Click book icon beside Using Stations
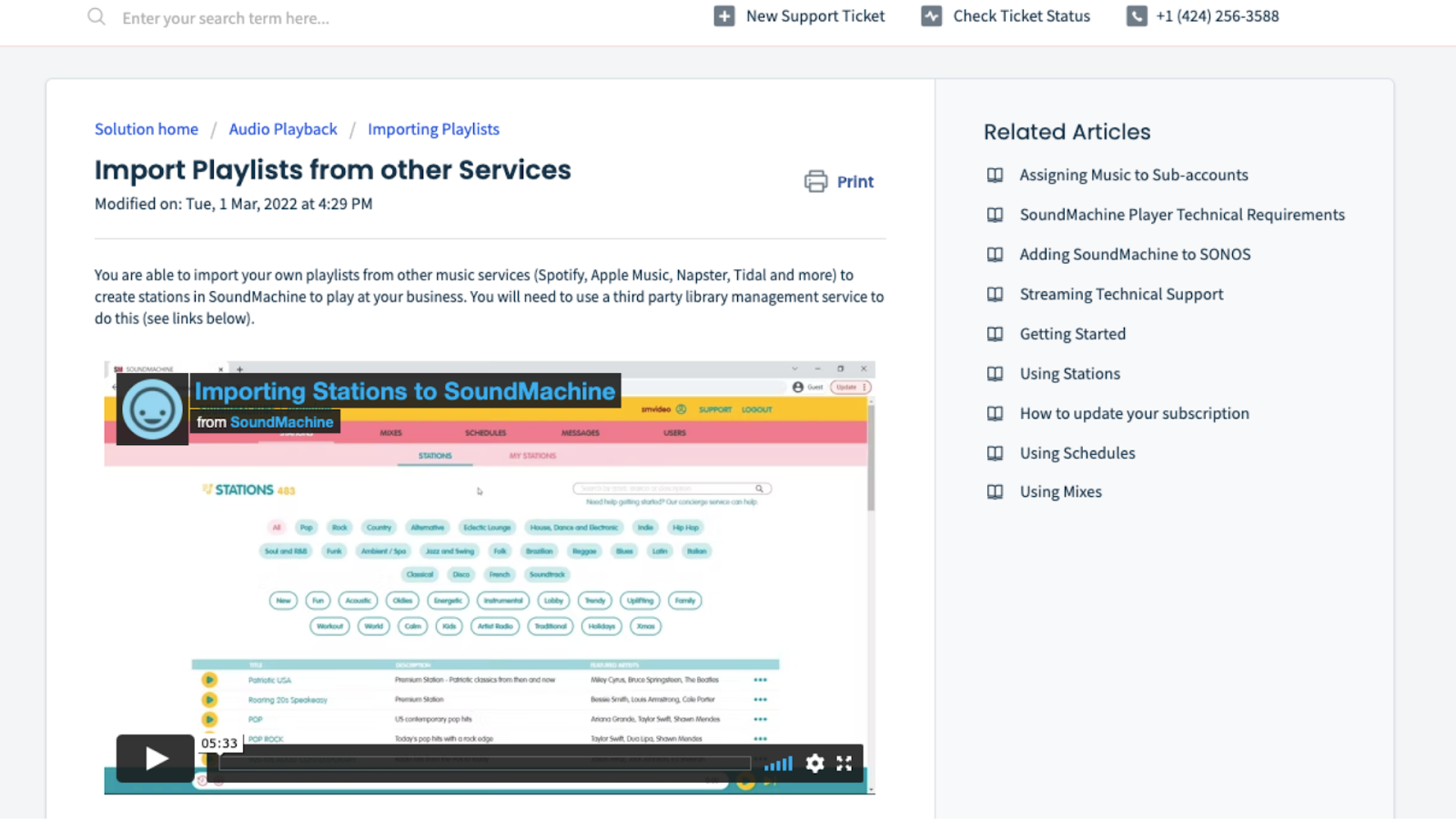Viewport: 1456px width, 819px height. point(996,374)
